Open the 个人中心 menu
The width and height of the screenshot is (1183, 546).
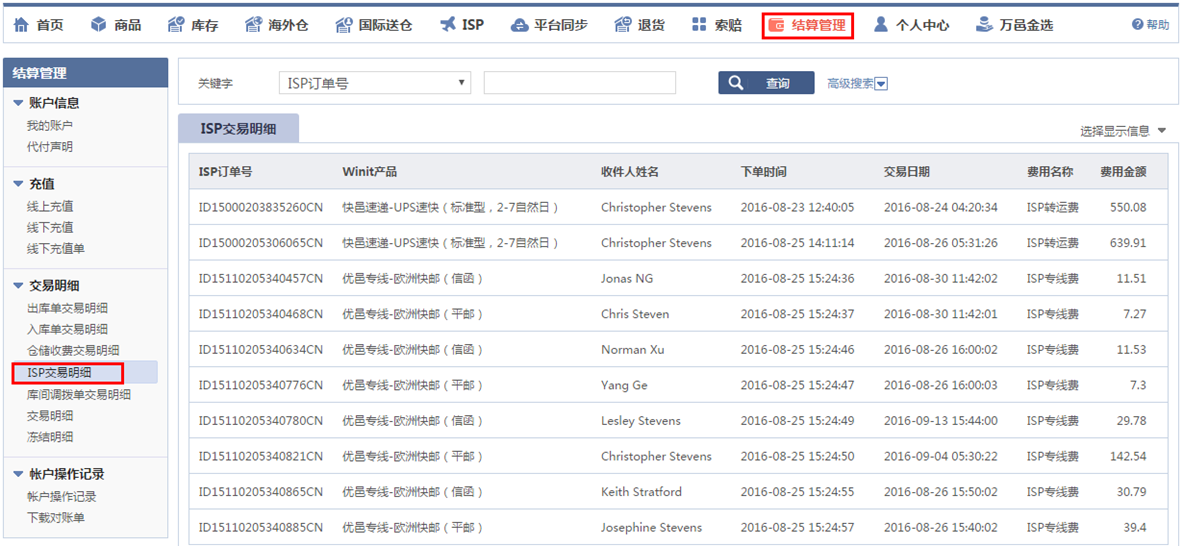[x=922, y=26]
